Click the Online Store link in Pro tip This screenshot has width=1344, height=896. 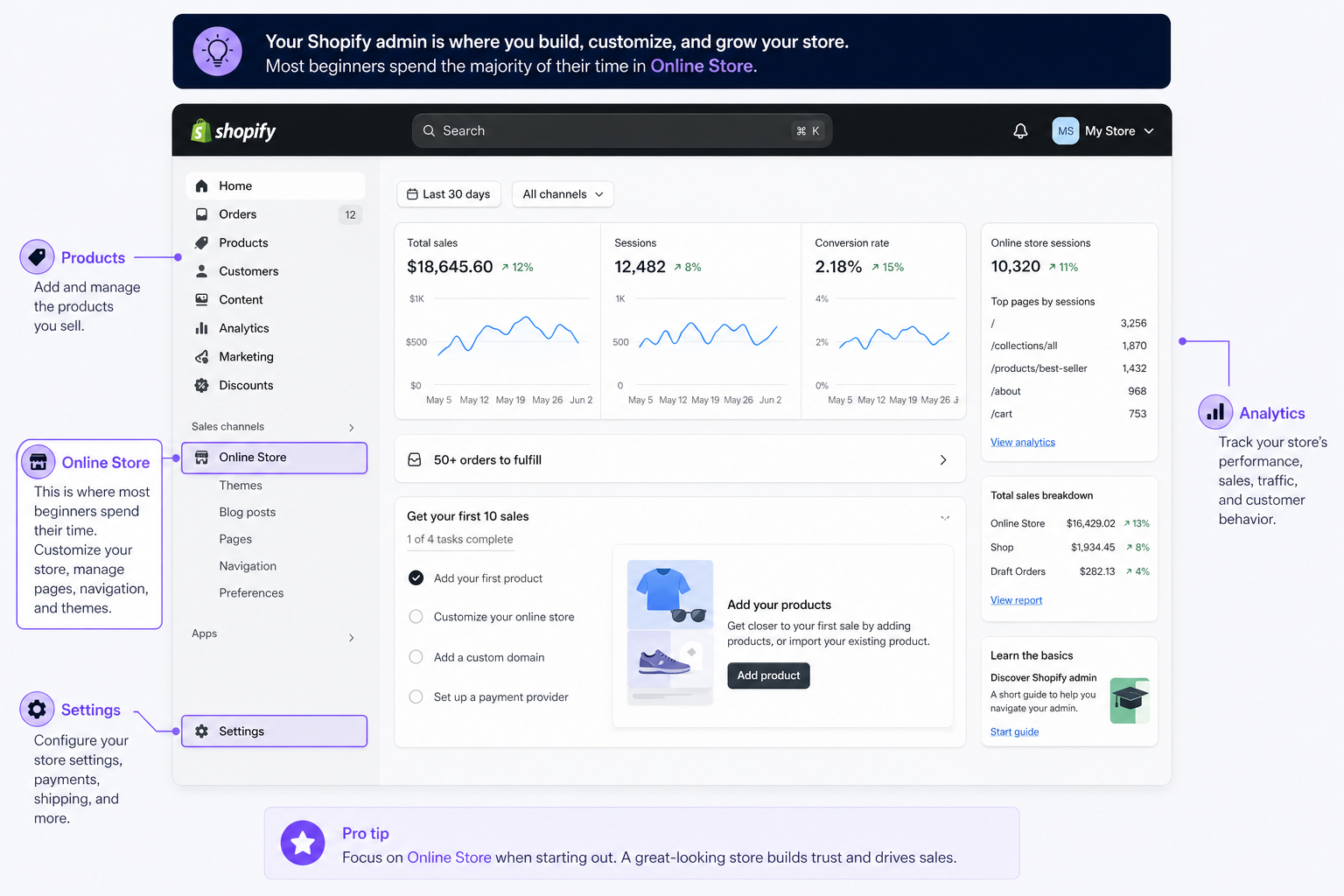(x=449, y=857)
